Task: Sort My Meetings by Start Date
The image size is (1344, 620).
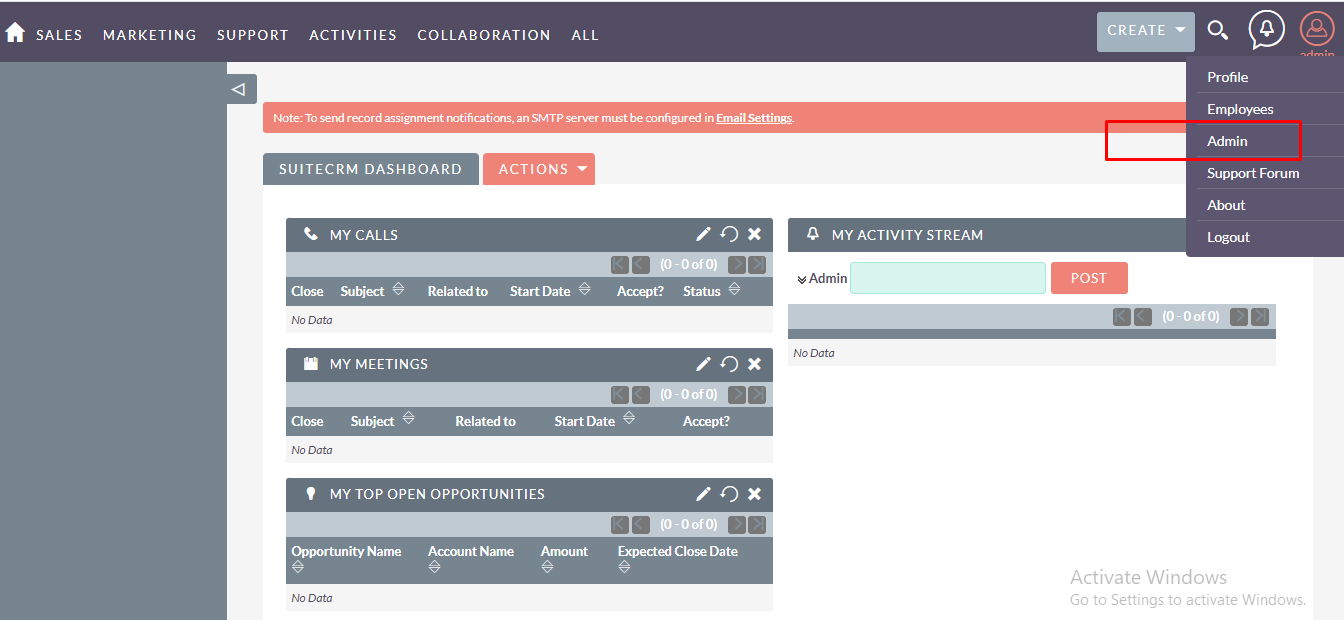Action: coord(628,420)
